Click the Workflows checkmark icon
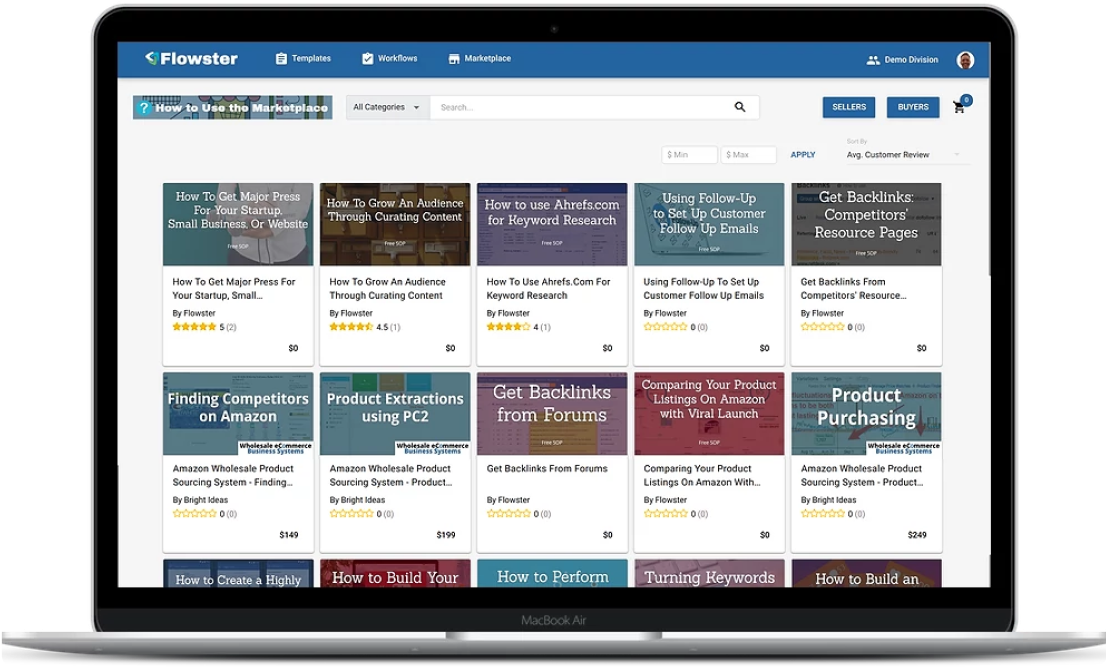The image size is (1106, 667). pos(367,59)
